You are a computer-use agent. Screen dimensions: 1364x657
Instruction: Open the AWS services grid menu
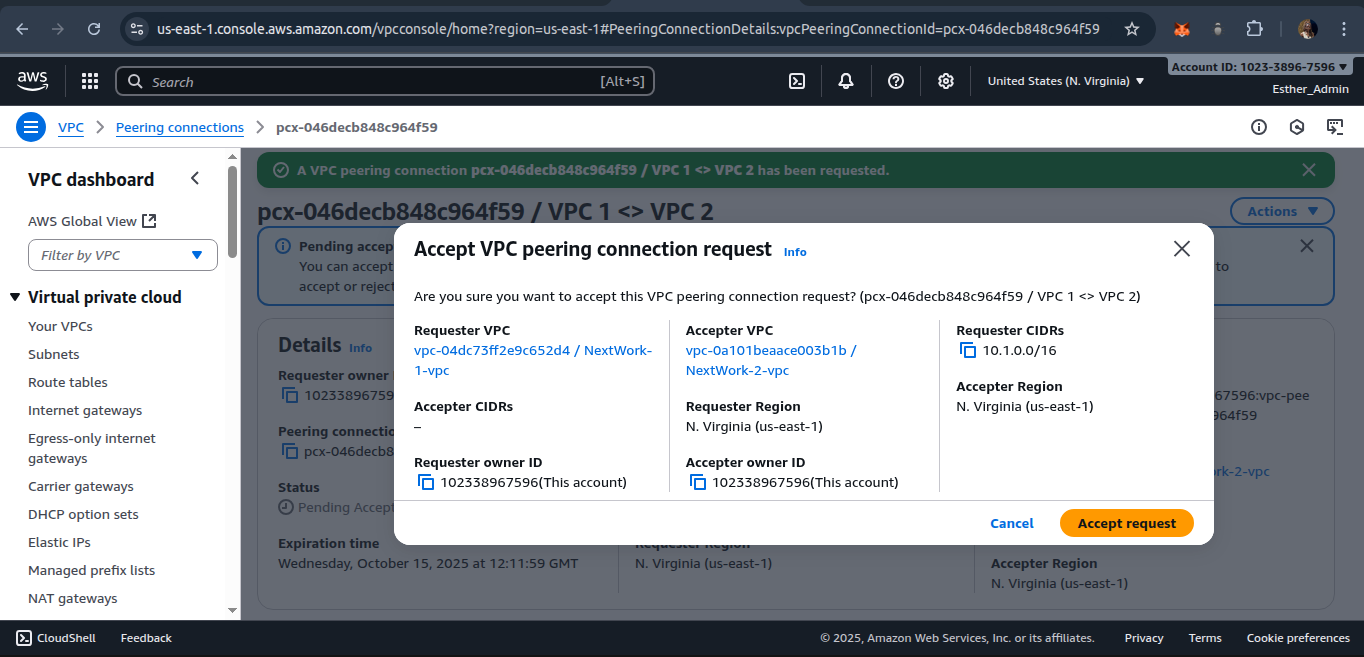coord(90,81)
